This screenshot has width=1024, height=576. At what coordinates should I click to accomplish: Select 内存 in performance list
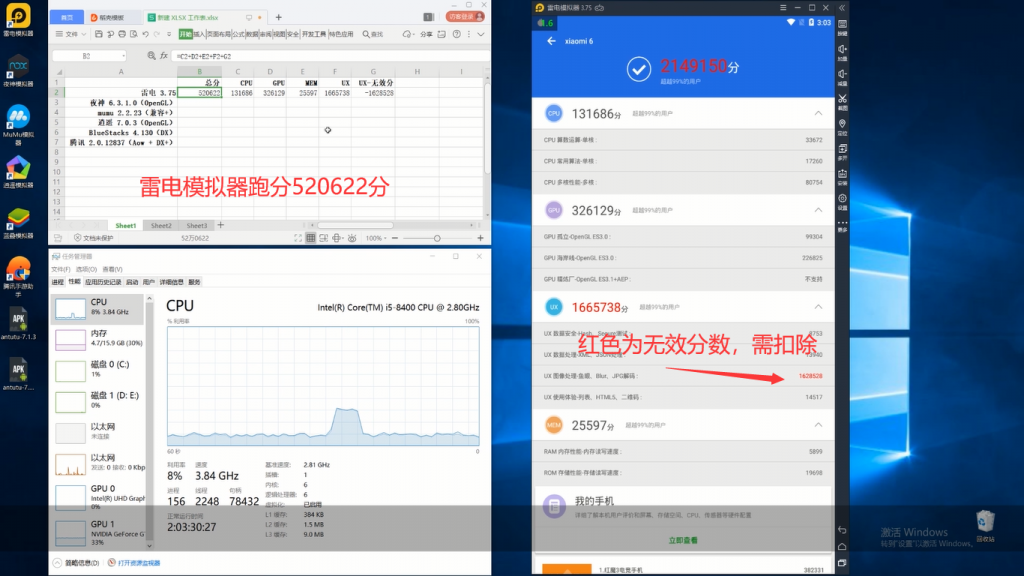[x=99, y=338]
